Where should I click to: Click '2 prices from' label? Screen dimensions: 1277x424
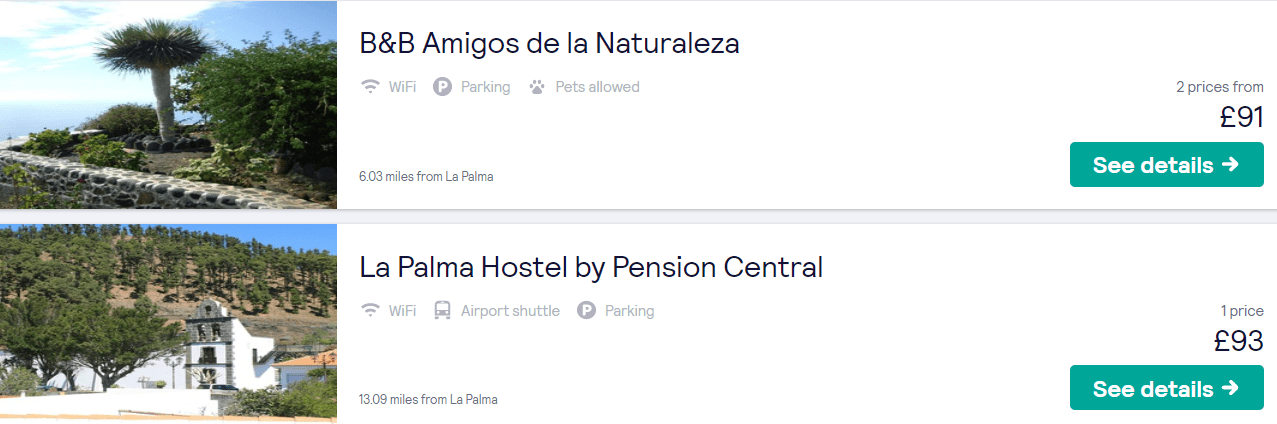coord(1220,87)
